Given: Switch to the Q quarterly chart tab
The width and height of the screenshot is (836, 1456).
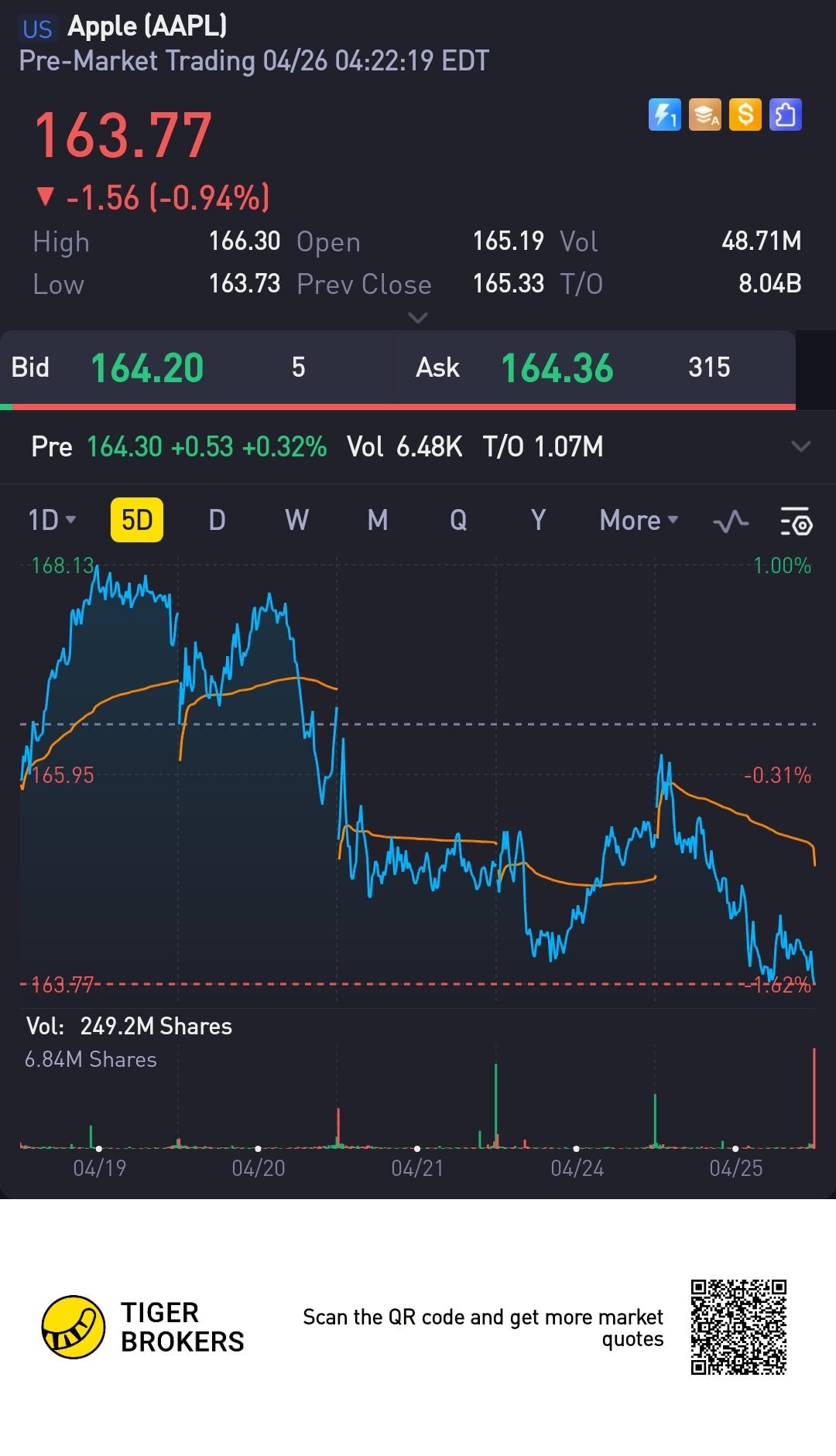Looking at the screenshot, I should pyautogui.click(x=458, y=520).
